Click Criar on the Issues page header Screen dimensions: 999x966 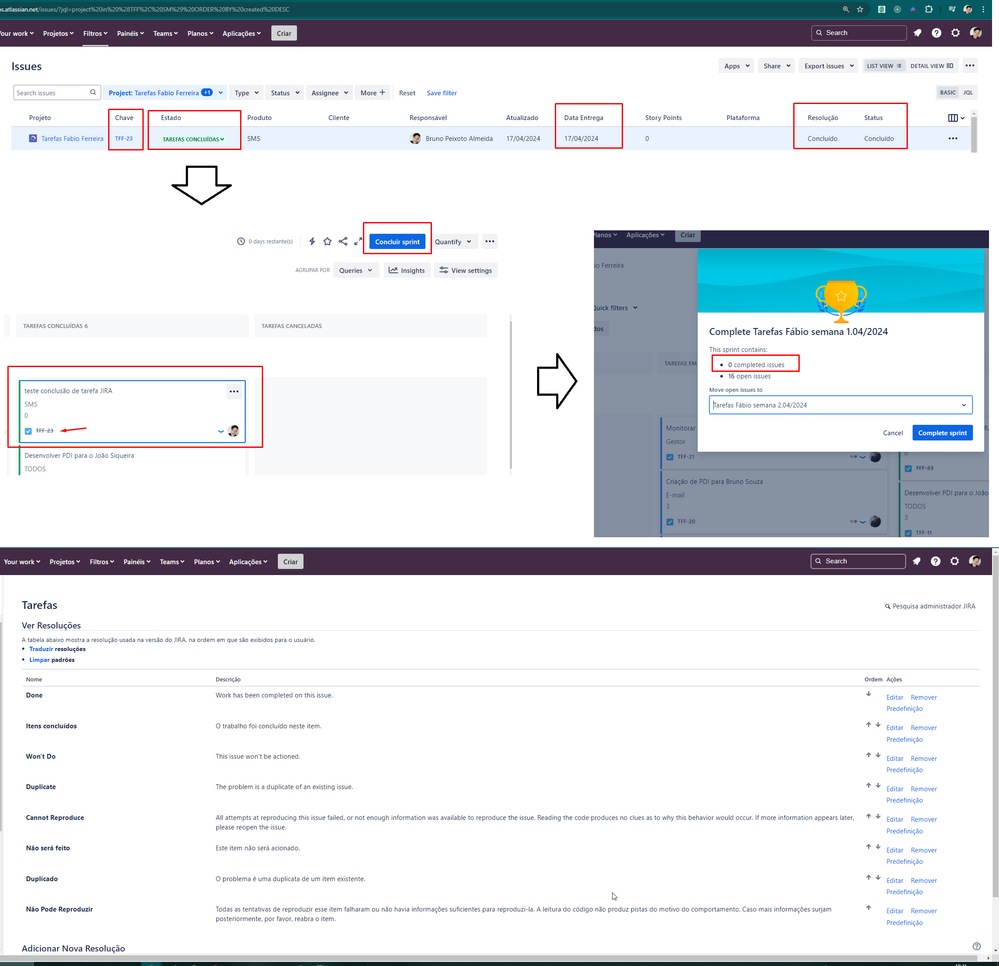[x=284, y=33]
